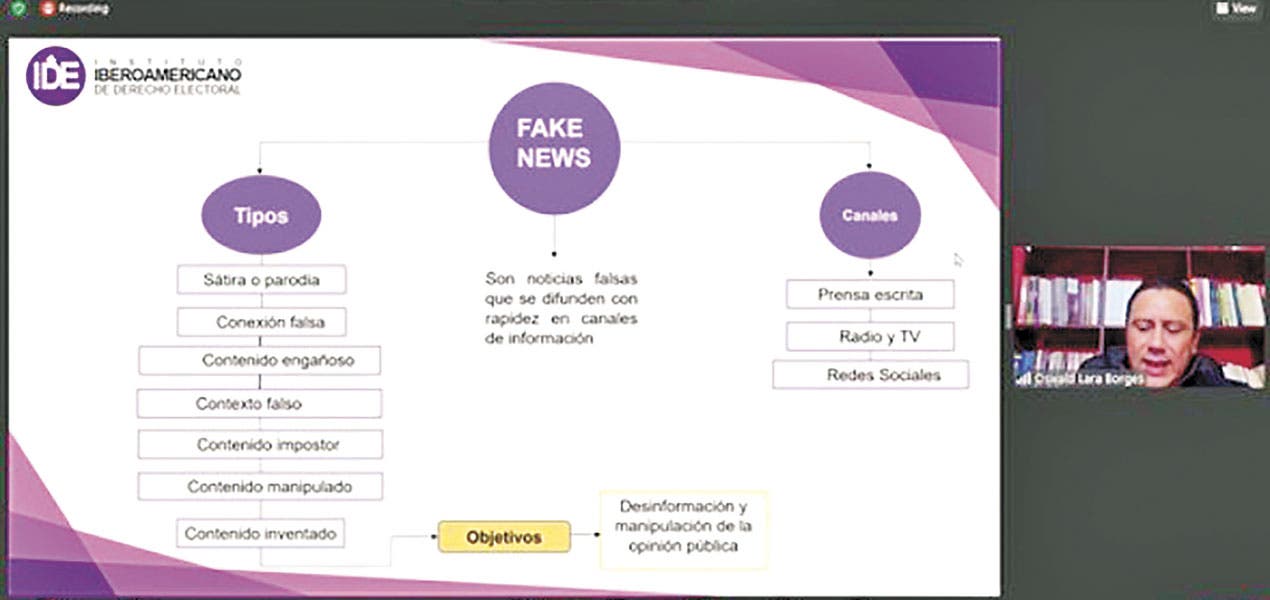Click the green encryption shield icon
Screen dimensions: 1270x600
[x=18, y=9]
